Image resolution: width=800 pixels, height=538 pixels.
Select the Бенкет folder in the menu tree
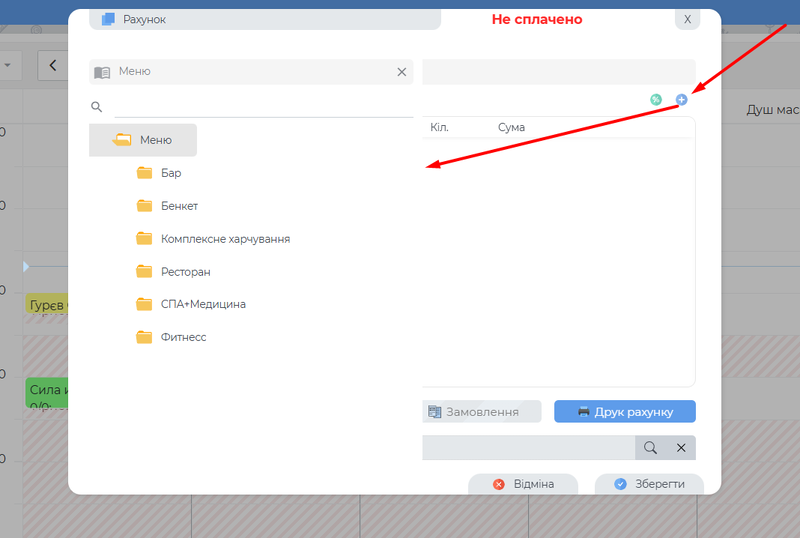tap(179, 206)
